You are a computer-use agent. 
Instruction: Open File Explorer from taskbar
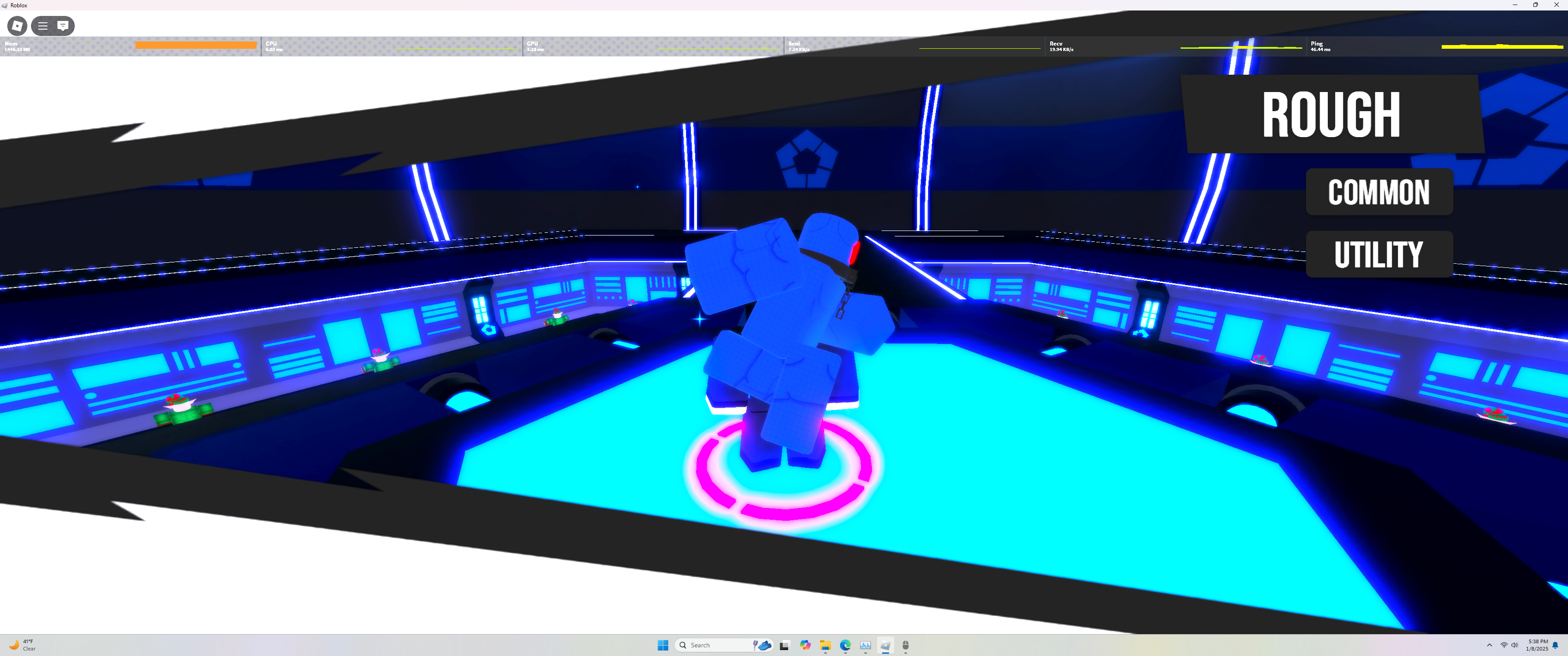coord(825,645)
